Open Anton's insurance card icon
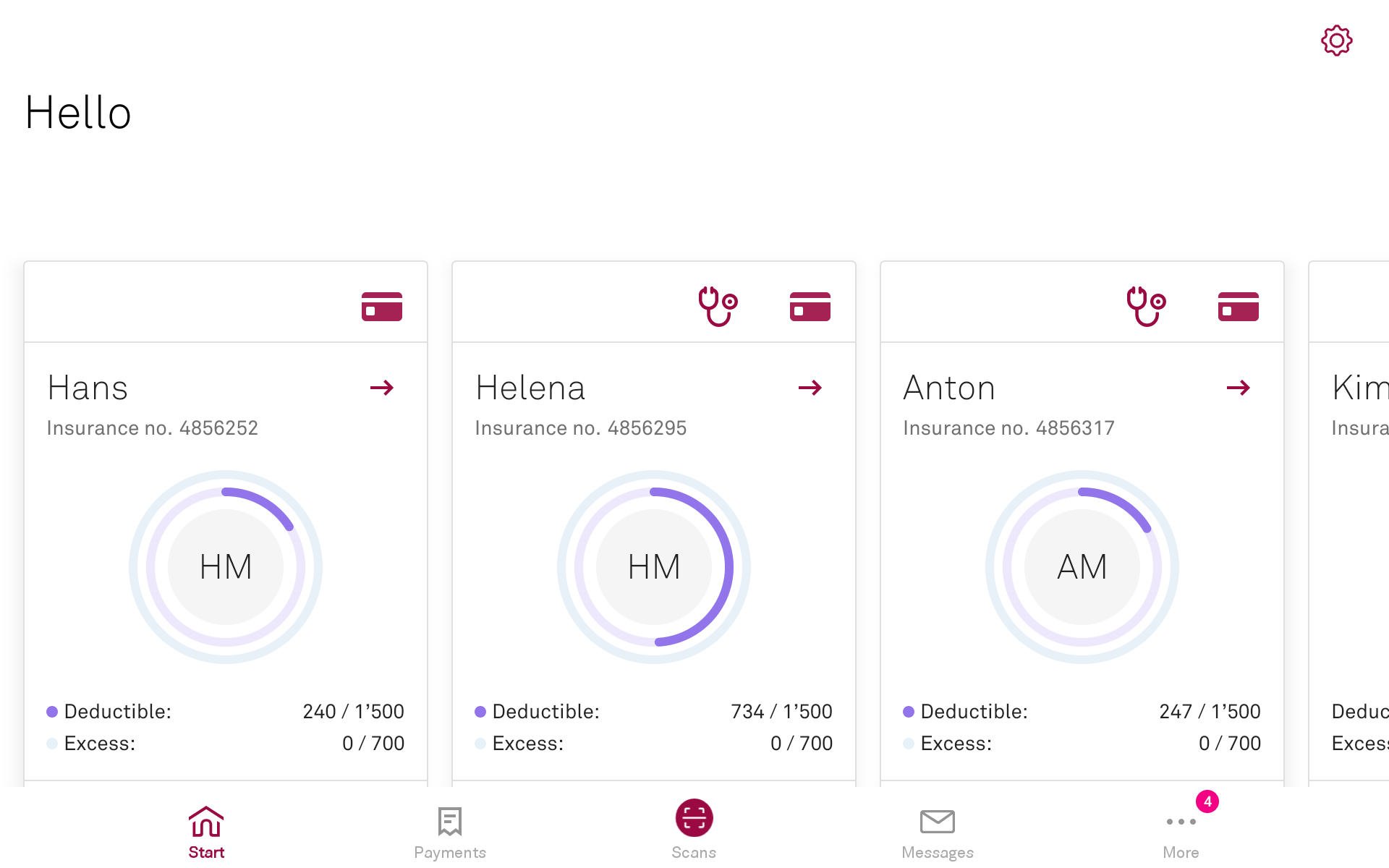1389x868 pixels. (x=1238, y=307)
